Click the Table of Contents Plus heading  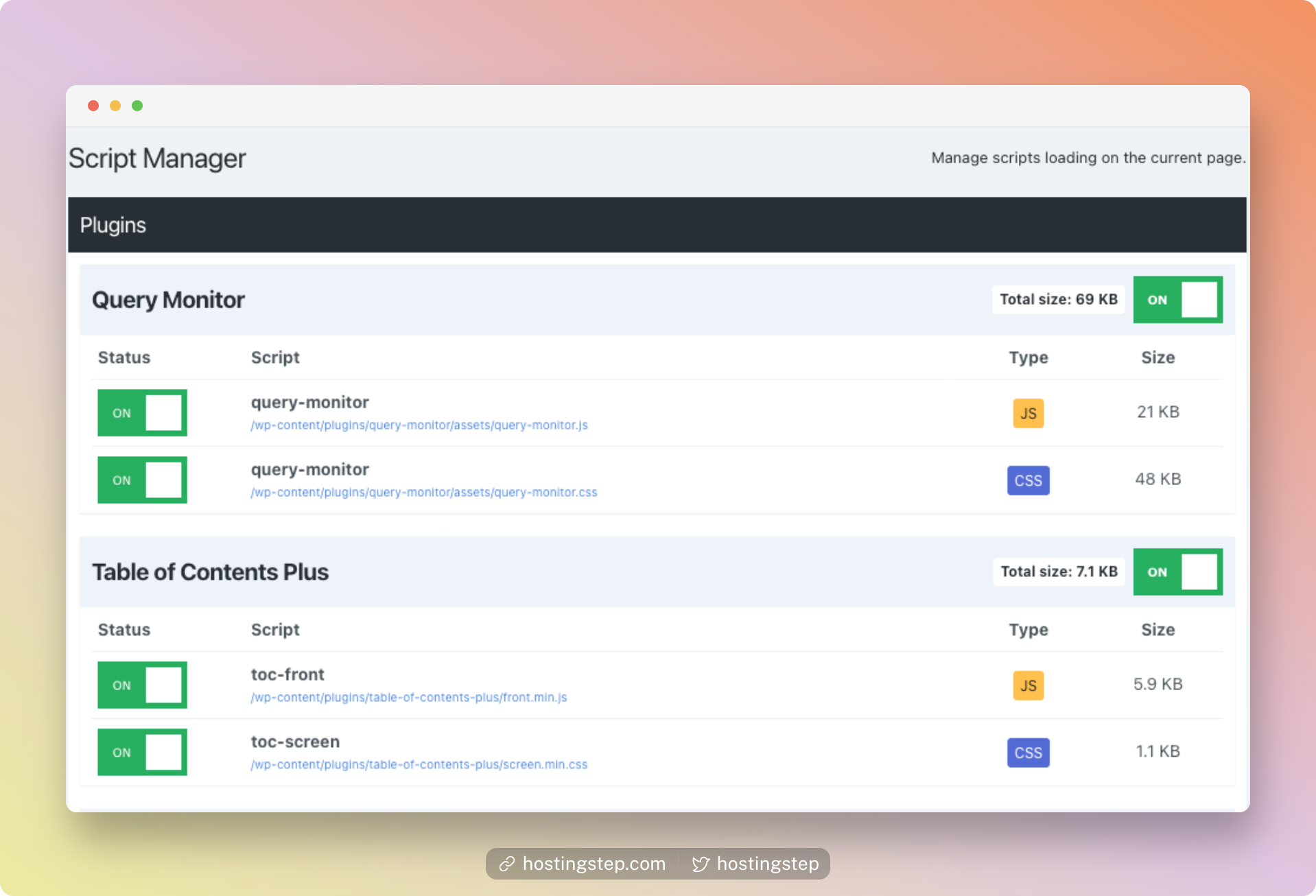tap(210, 572)
